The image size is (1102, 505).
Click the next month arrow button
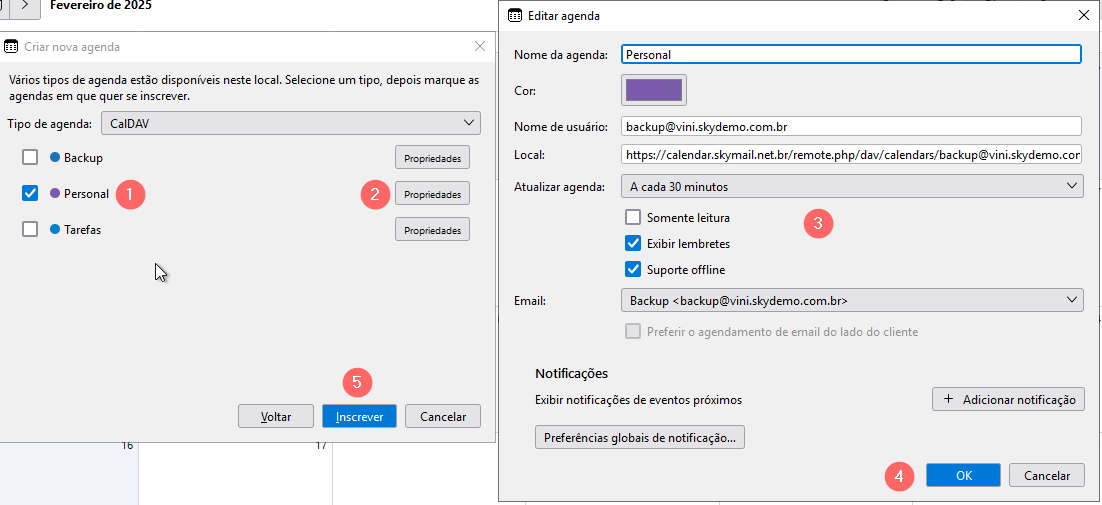tap(25, 6)
